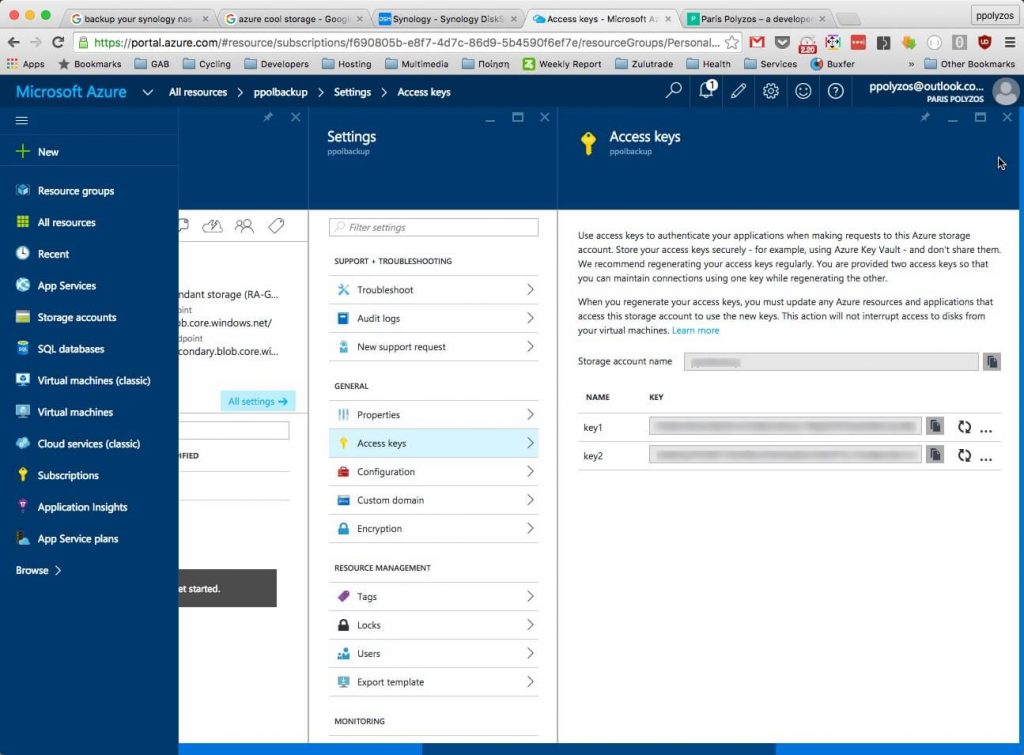Image resolution: width=1024 pixels, height=755 pixels.
Task: Bookmark this page with the star
Action: 732,42
